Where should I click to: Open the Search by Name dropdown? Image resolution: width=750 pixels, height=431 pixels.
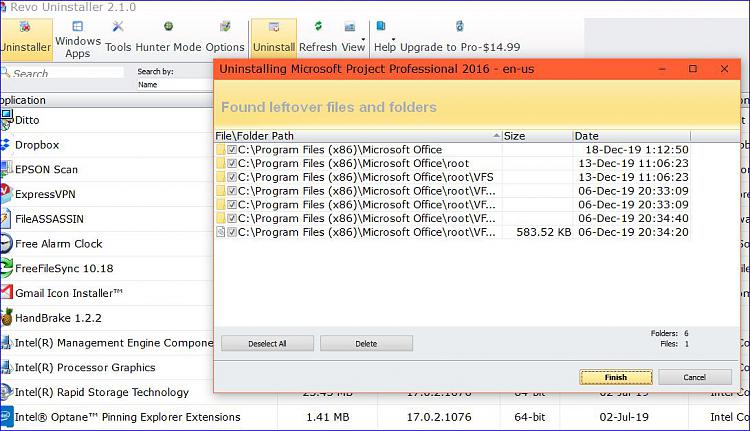pos(175,85)
